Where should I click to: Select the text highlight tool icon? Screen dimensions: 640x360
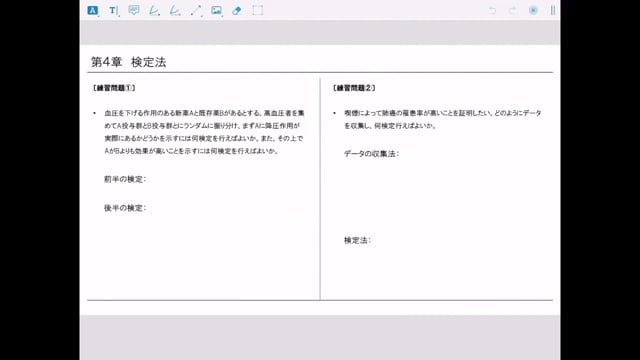(x=93, y=11)
